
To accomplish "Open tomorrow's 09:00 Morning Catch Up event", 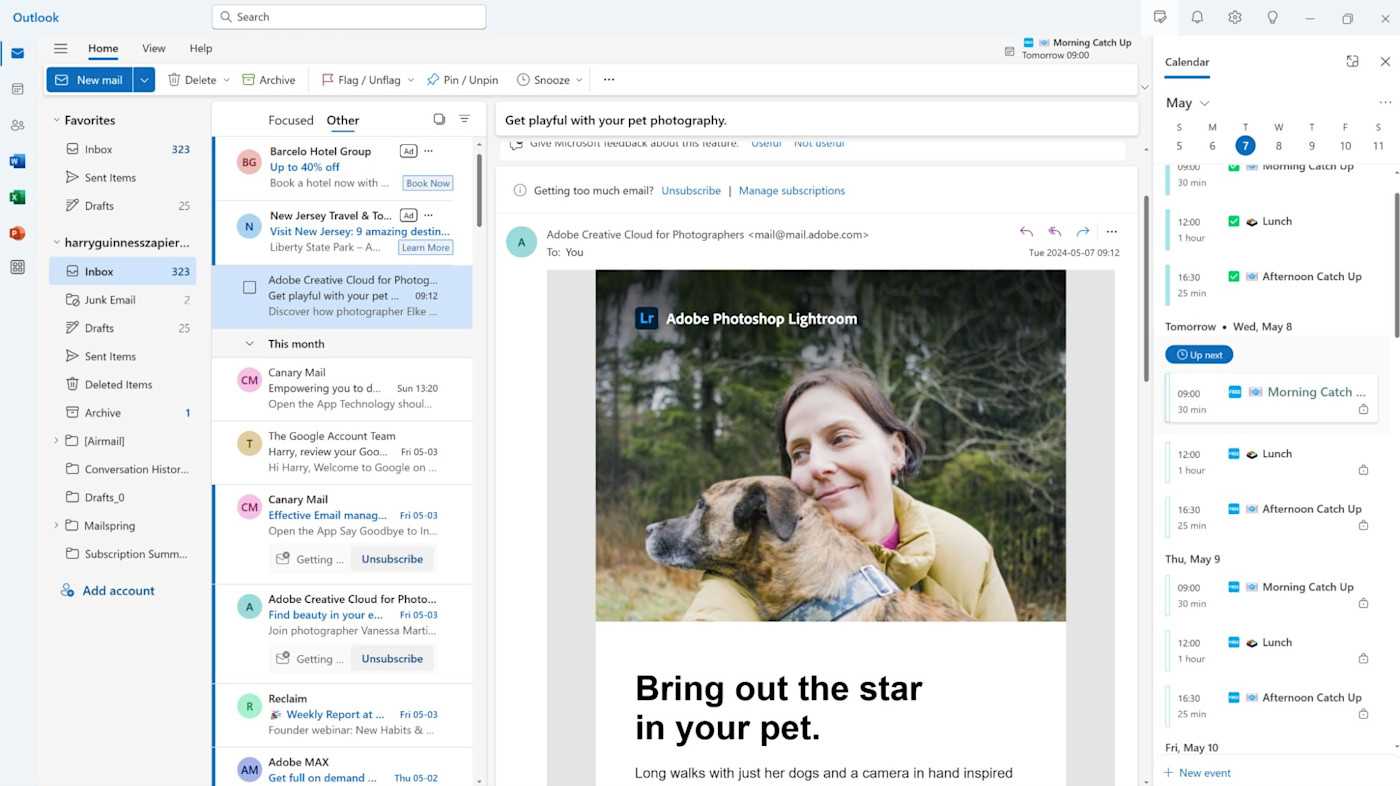I will (x=1271, y=398).
